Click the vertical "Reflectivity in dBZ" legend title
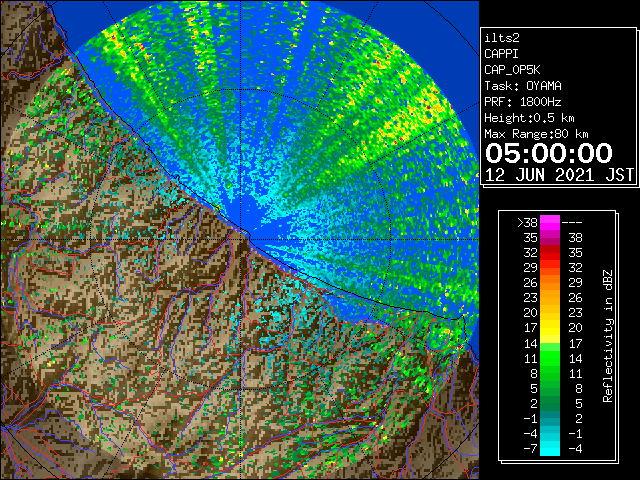The width and height of the screenshot is (640, 480). pos(608,336)
